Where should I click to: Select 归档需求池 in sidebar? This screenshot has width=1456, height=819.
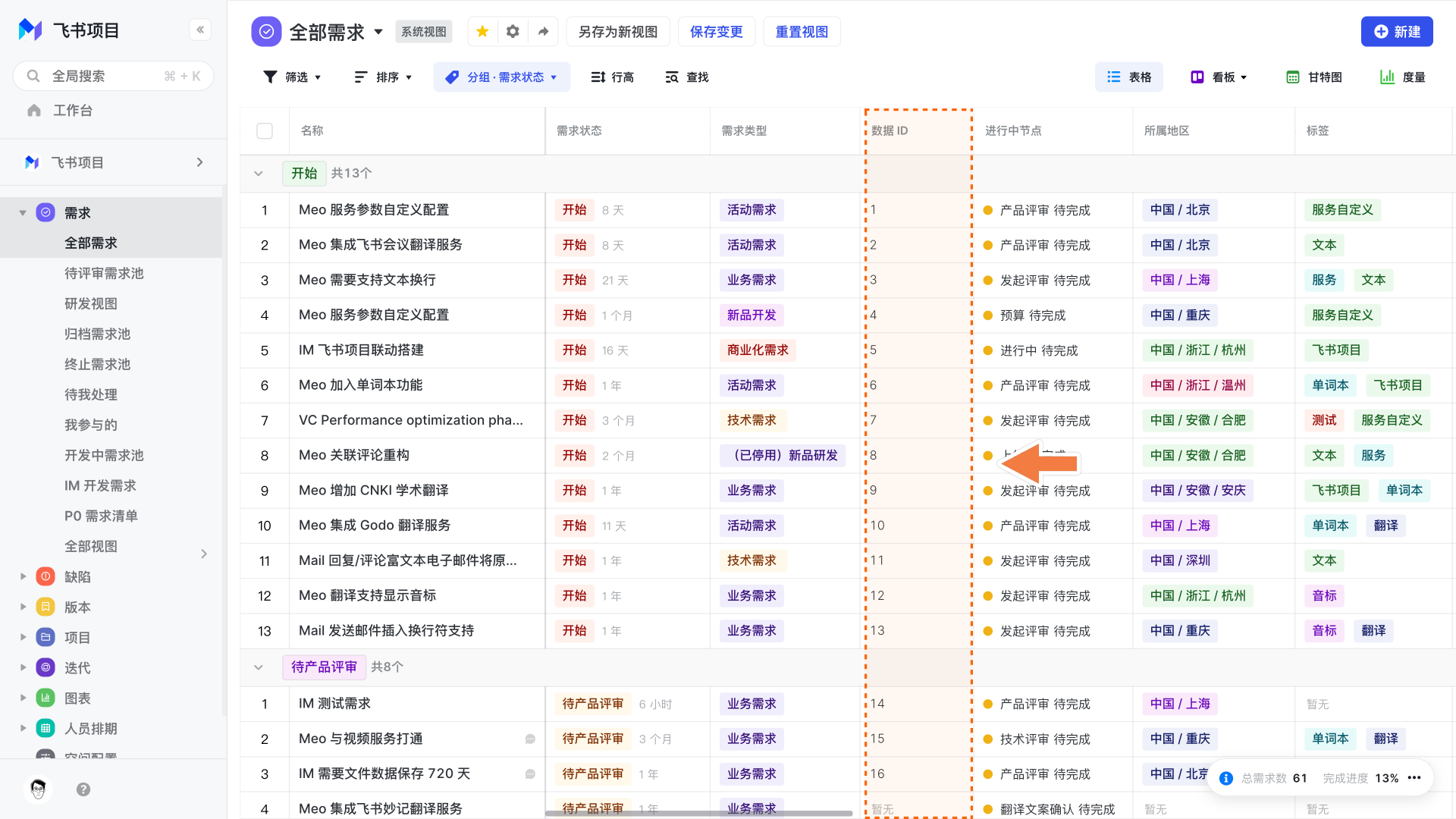[97, 334]
